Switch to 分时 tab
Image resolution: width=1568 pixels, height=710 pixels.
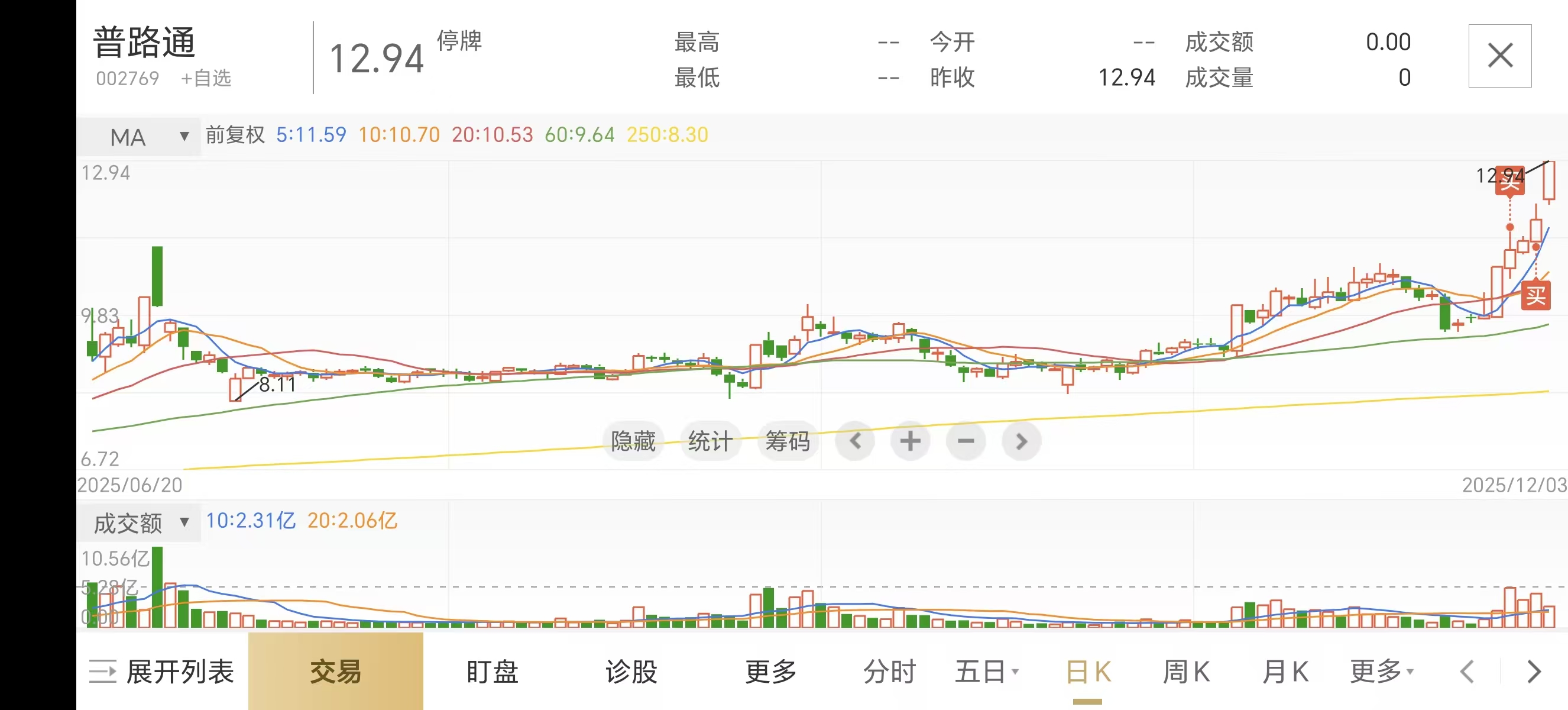[889, 672]
